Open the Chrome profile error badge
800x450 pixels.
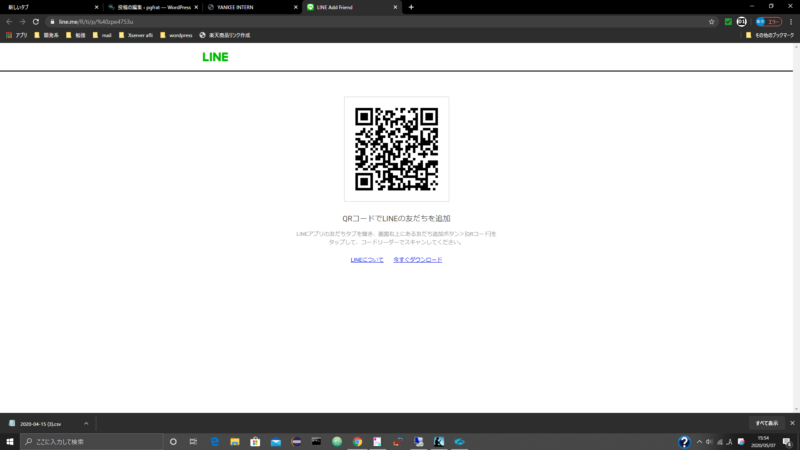[768, 22]
